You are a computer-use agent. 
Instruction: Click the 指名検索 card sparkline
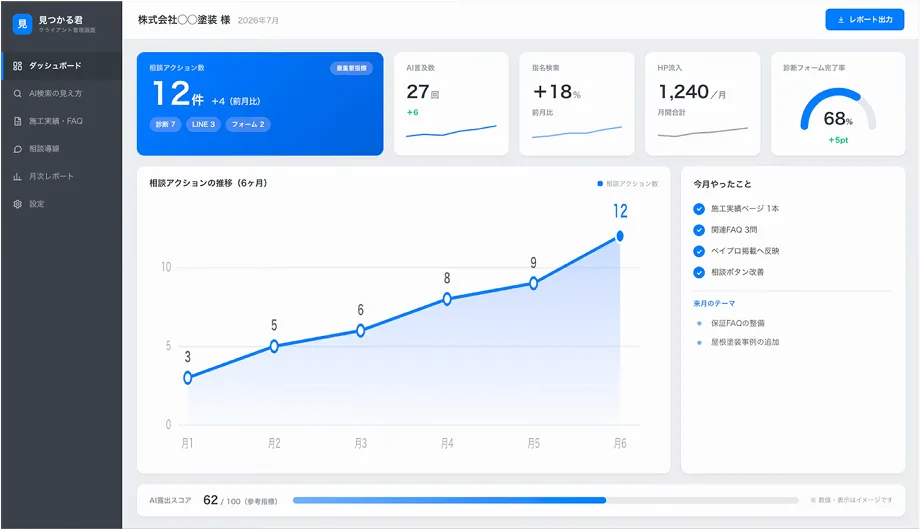pos(577,132)
